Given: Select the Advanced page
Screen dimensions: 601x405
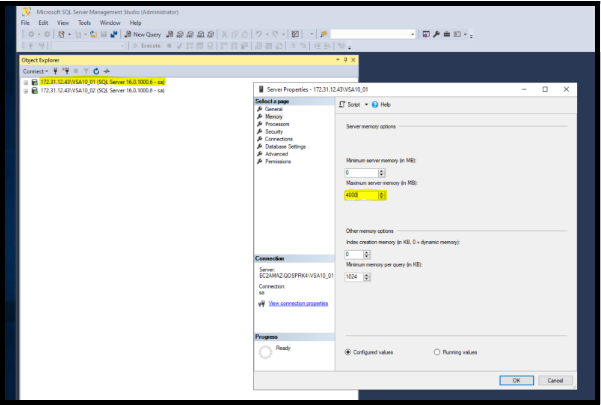Looking at the screenshot, I should [x=276, y=154].
